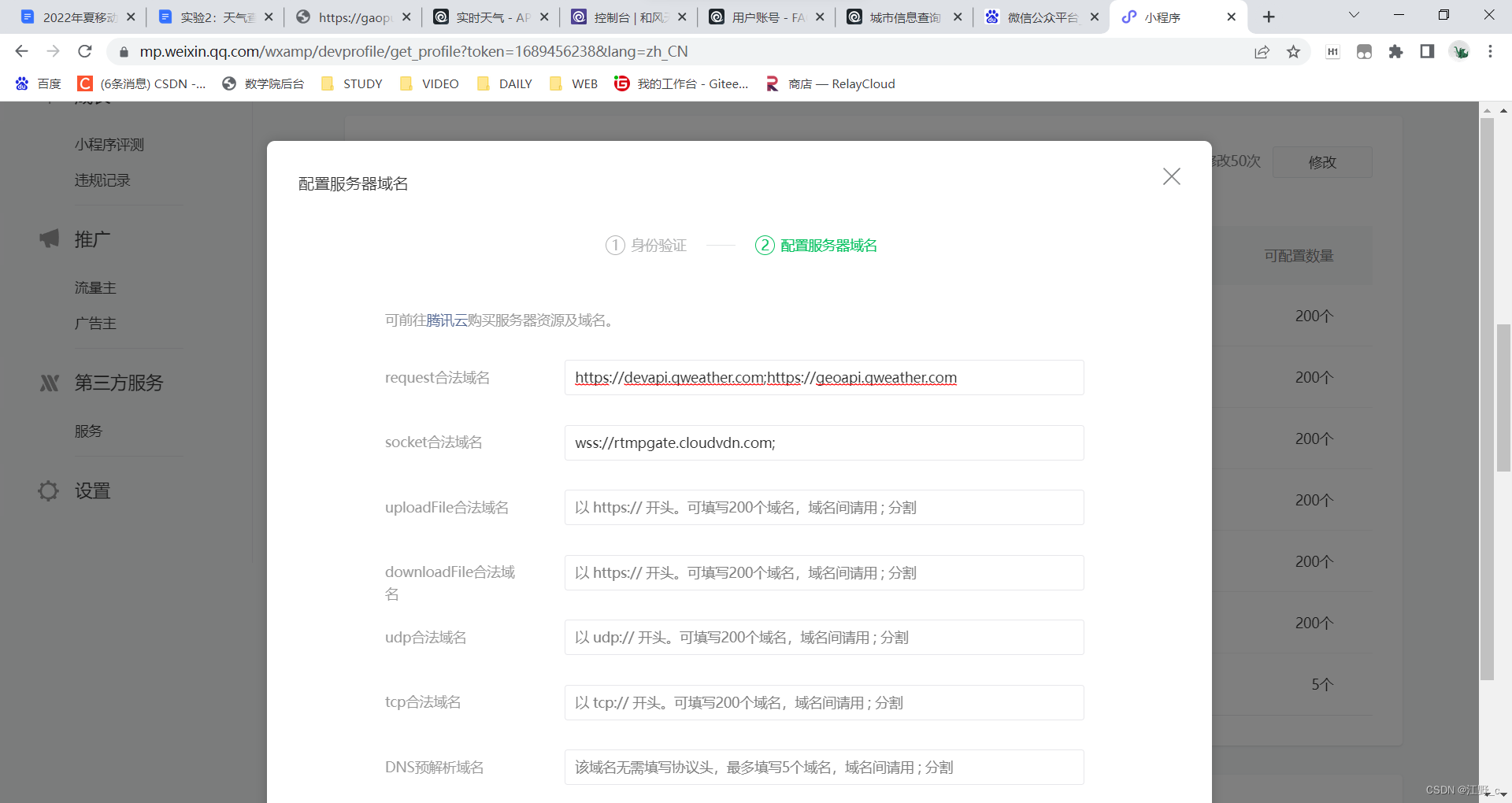
Task: Focus the downloadFile合法域名 input field
Action: click(x=824, y=572)
